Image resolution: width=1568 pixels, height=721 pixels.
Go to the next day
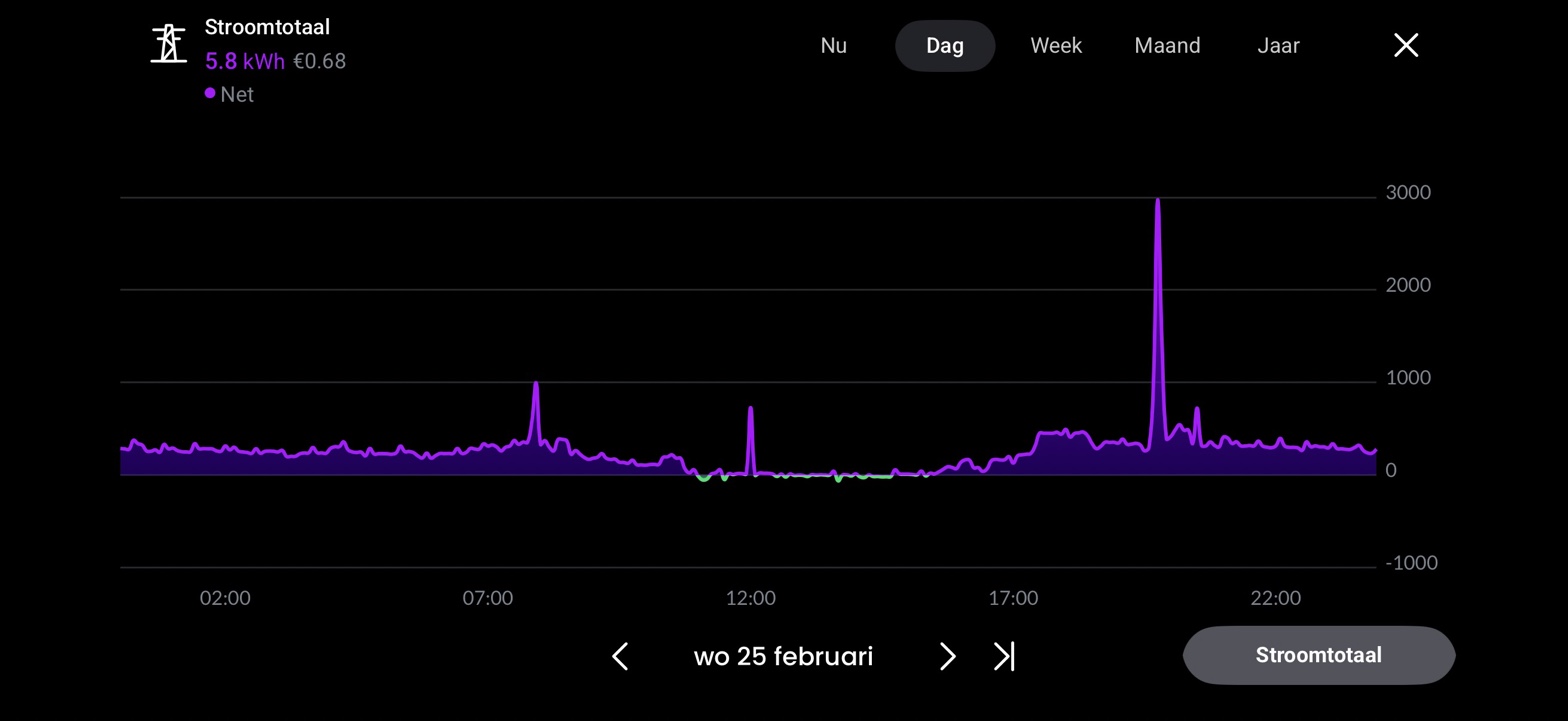click(947, 656)
